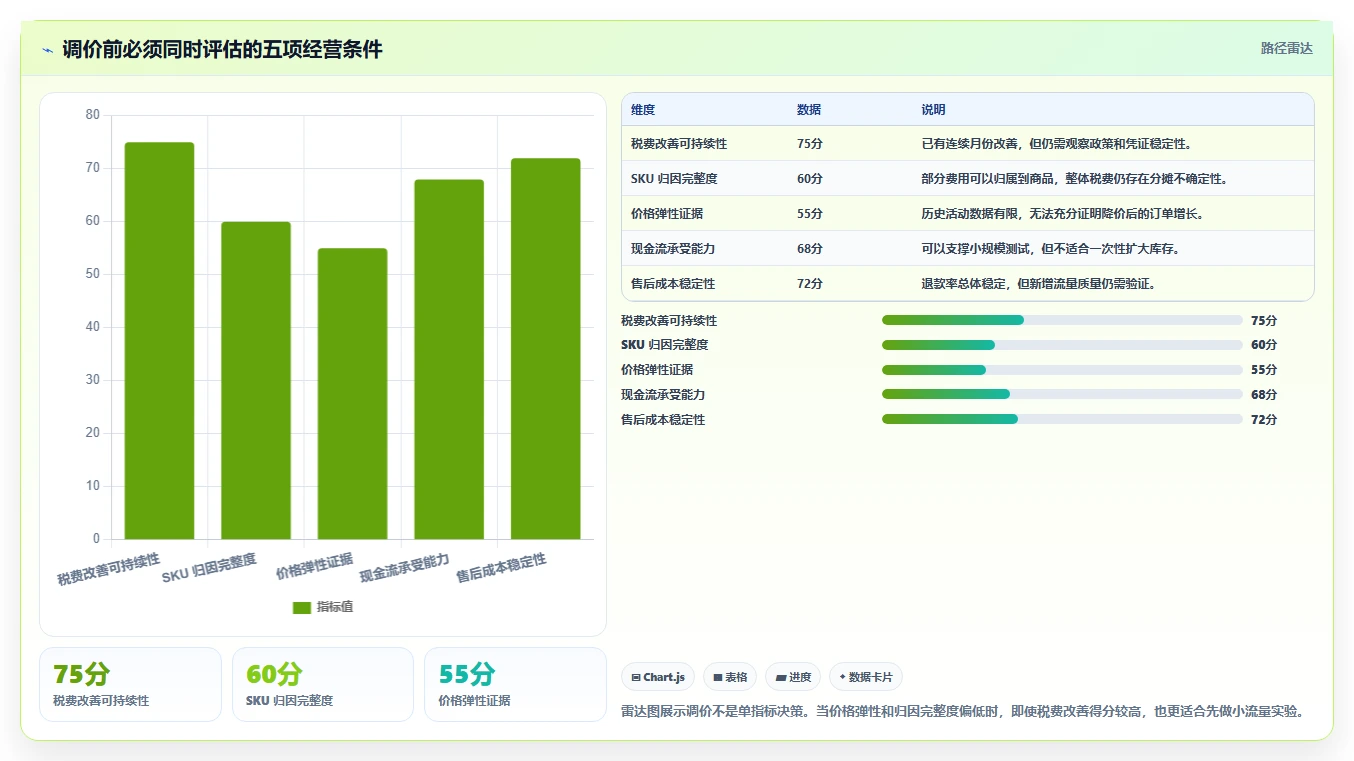Click the 价格弹性证据 progress bar at 55分
1354x761 pixels.
pos(1062,370)
